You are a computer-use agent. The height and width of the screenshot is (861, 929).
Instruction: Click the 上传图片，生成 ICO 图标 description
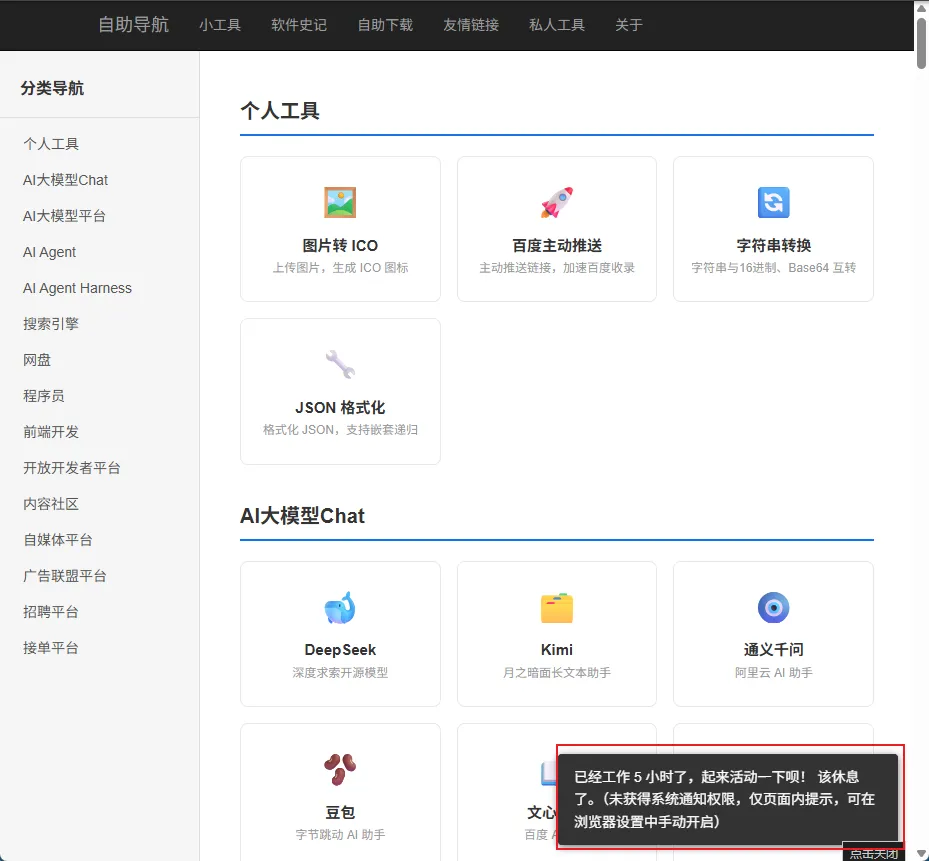pos(340,268)
